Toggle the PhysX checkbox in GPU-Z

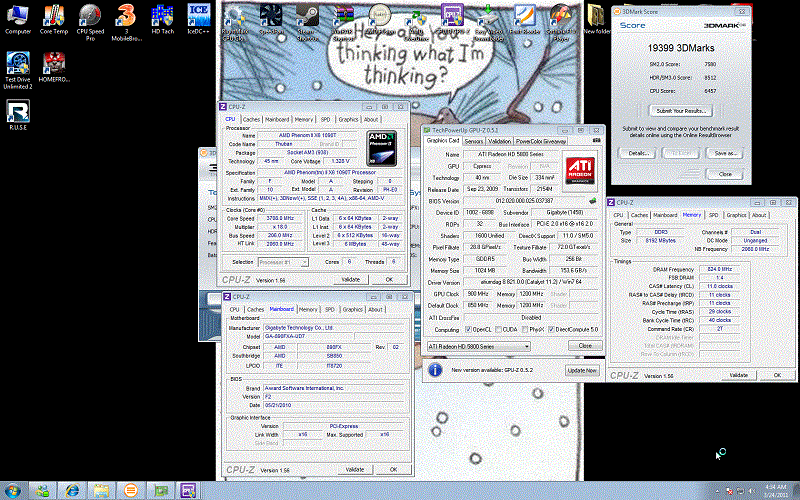point(525,330)
